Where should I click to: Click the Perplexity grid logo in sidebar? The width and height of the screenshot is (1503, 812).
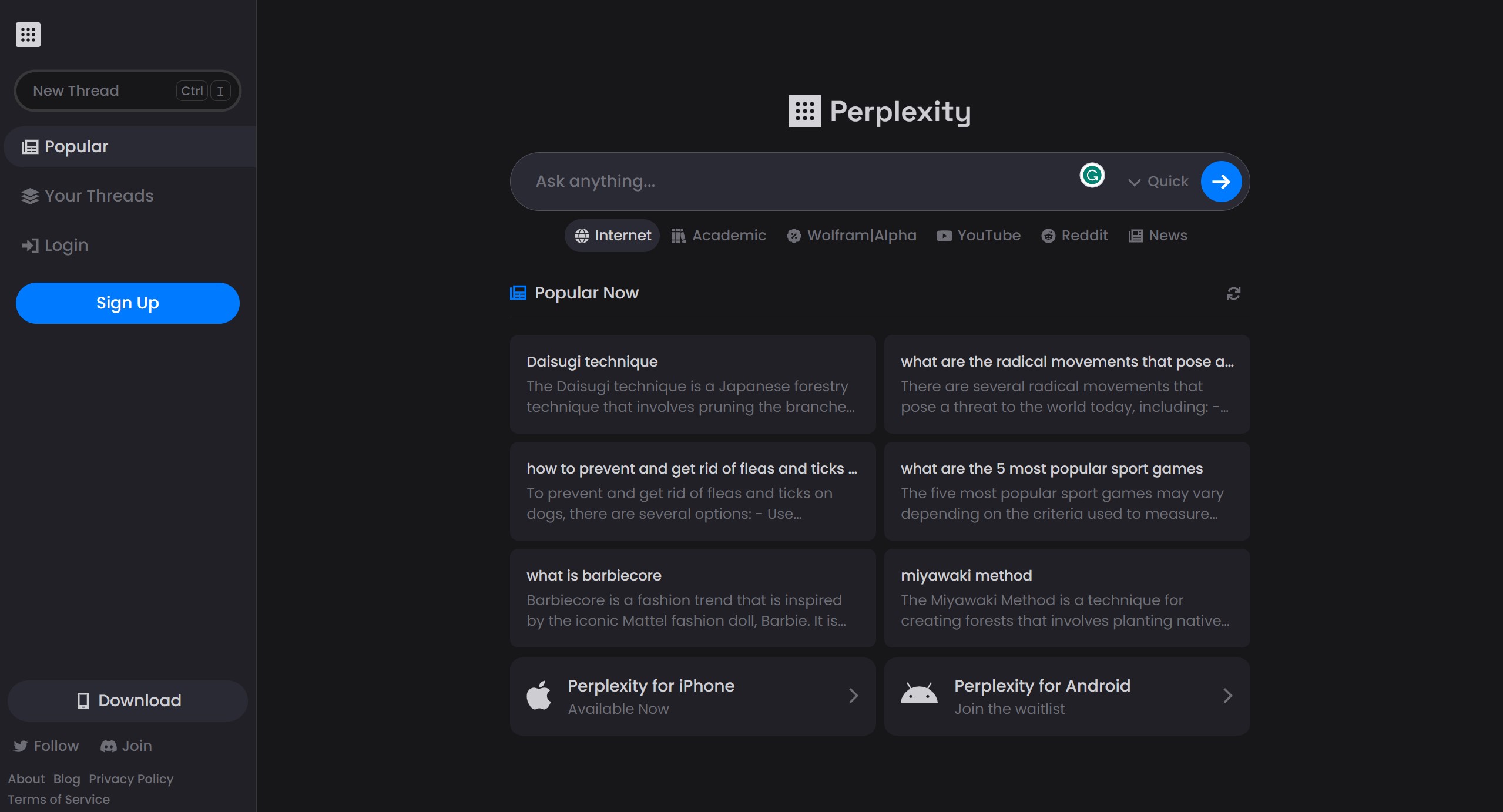click(x=27, y=34)
